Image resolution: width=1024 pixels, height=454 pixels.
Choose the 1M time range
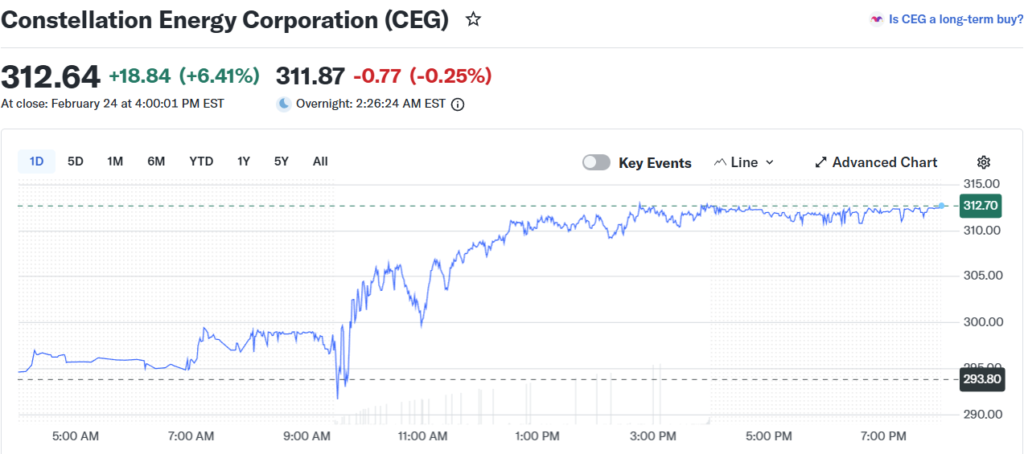tap(115, 161)
